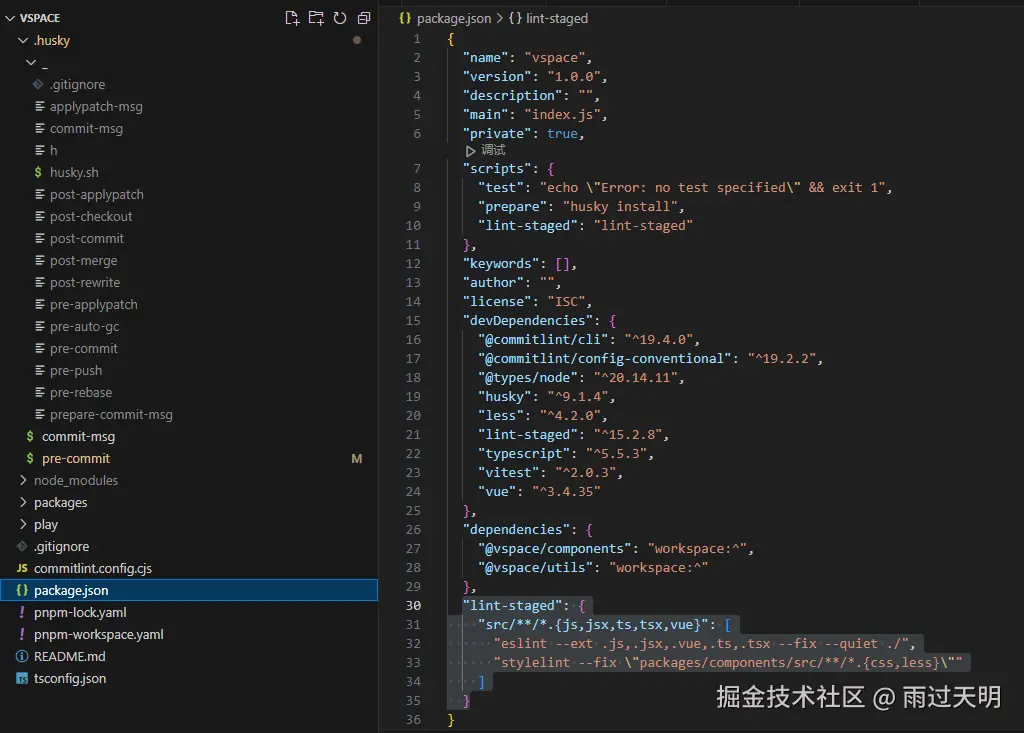Open the file named h

click(x=54, y=150)
